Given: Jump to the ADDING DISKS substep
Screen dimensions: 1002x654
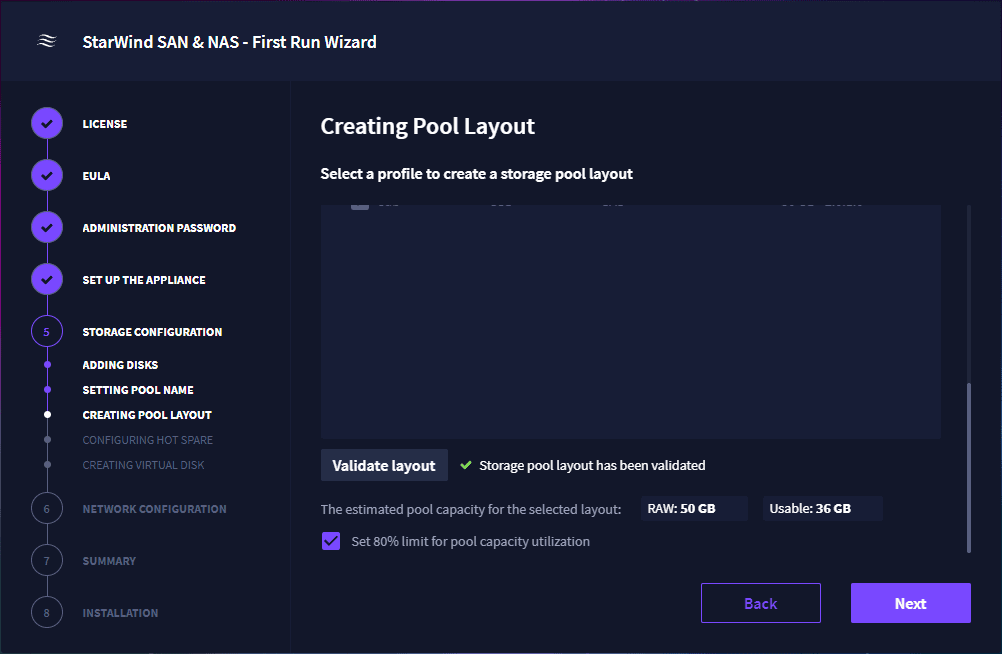Looking at the screenshot, I should (120, 365).
